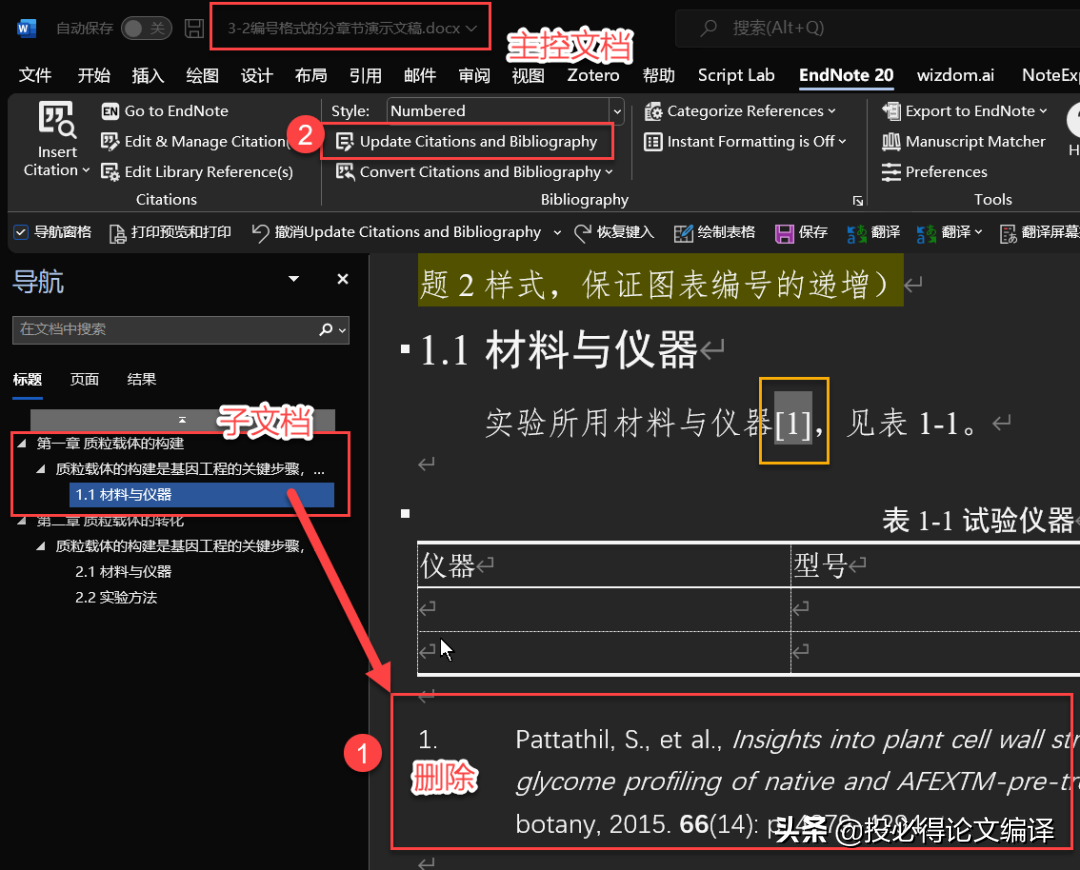Click the navigation search magnifier icon
Viewport: 1080px width, 870px height.
pos(326,330)
